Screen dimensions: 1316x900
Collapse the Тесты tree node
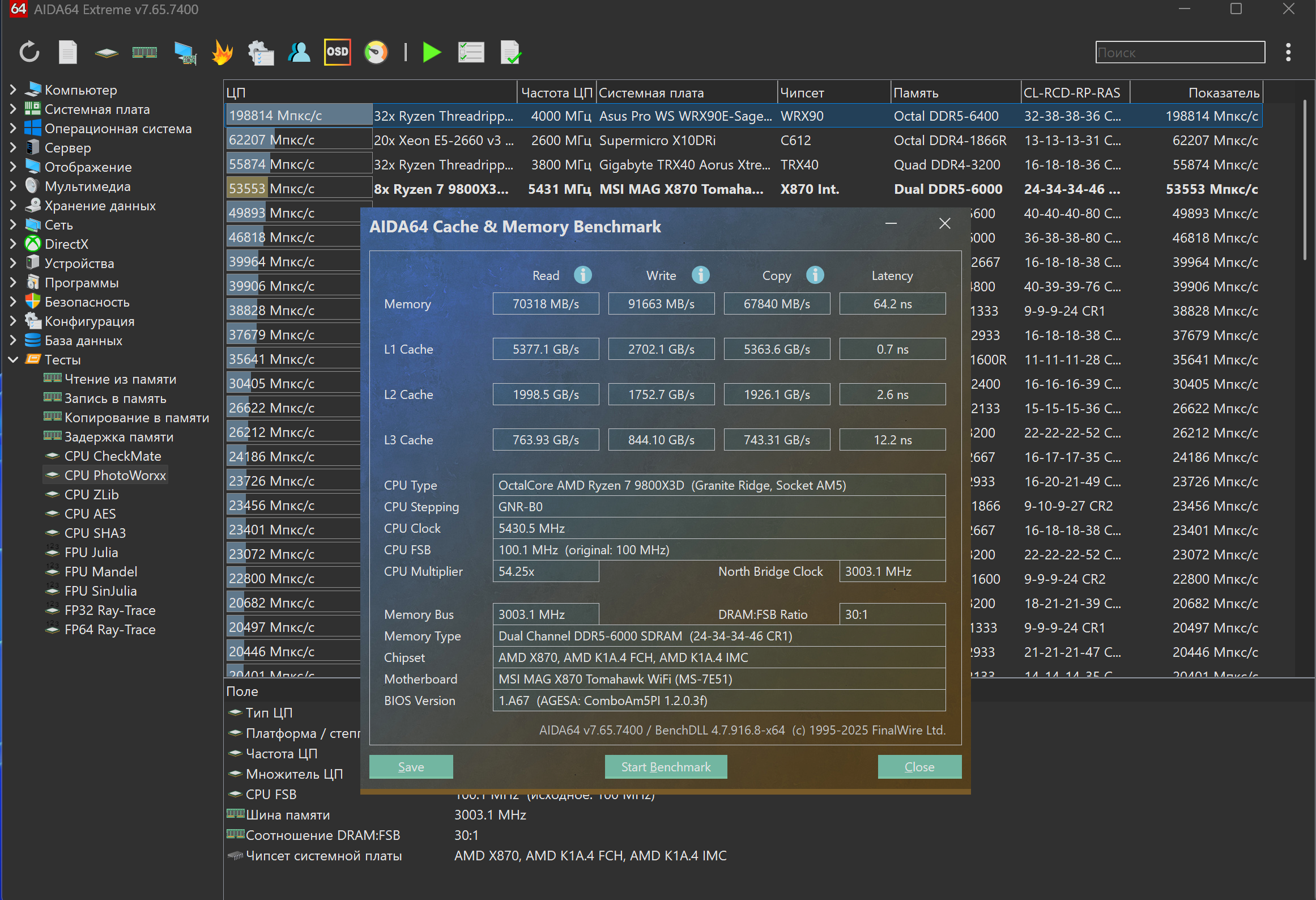pyautogui.click(x=13, y=359)
